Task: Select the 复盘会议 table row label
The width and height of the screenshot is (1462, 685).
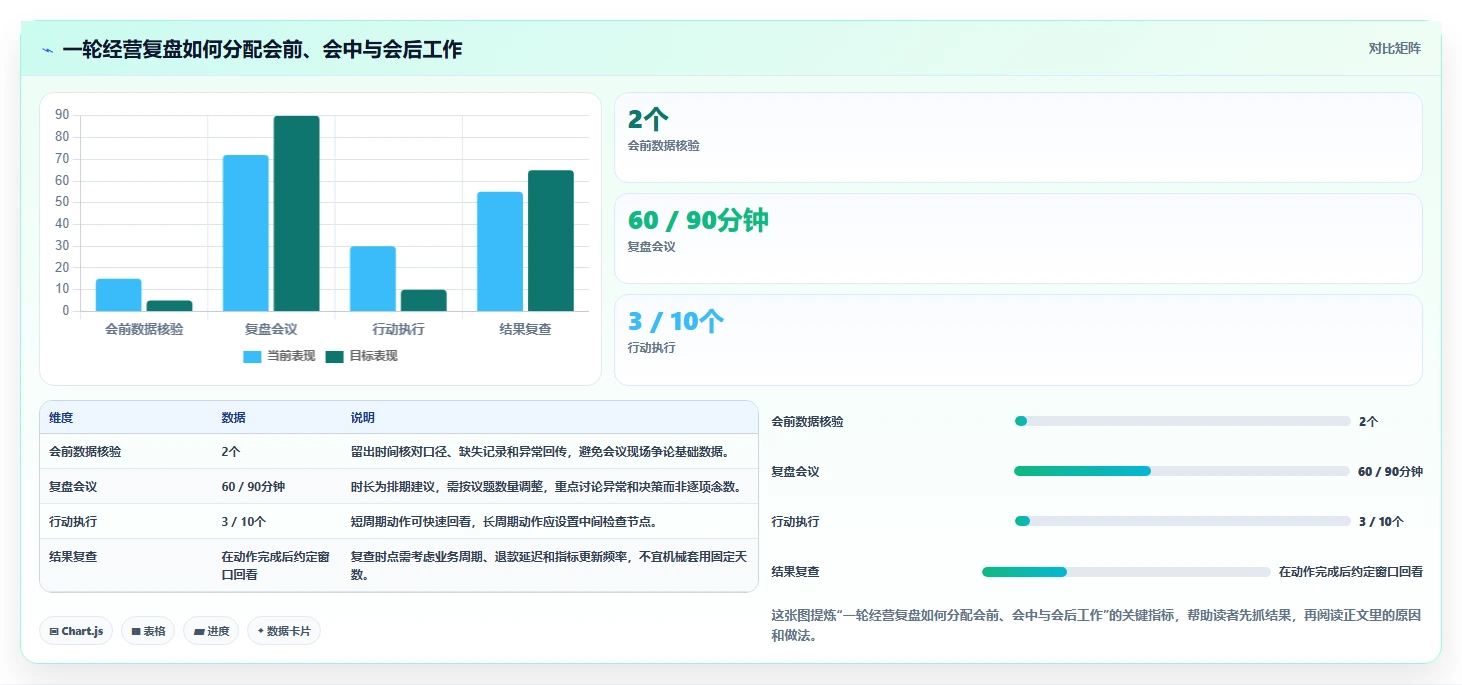Action: pyautogui.click(x=73, y=487)
